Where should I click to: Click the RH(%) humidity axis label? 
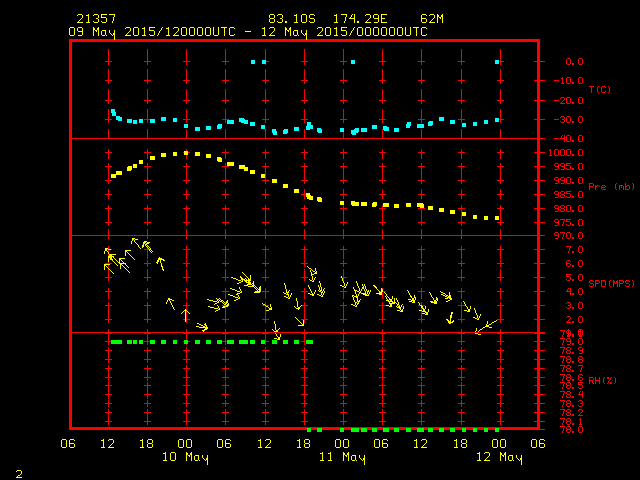tap(602, 380)
